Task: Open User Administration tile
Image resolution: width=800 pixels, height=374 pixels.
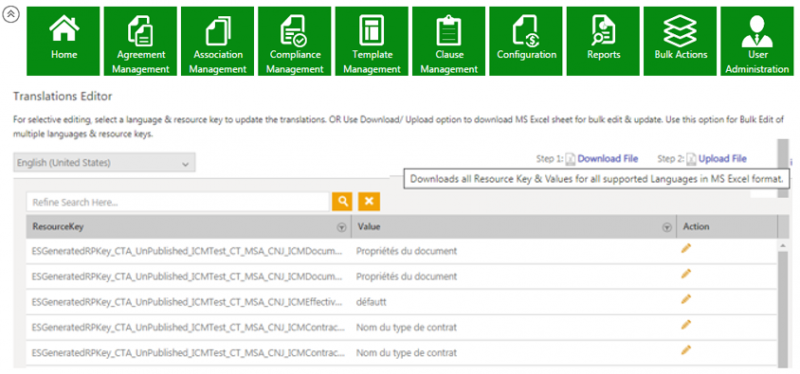Action: [x=757, y=41]
